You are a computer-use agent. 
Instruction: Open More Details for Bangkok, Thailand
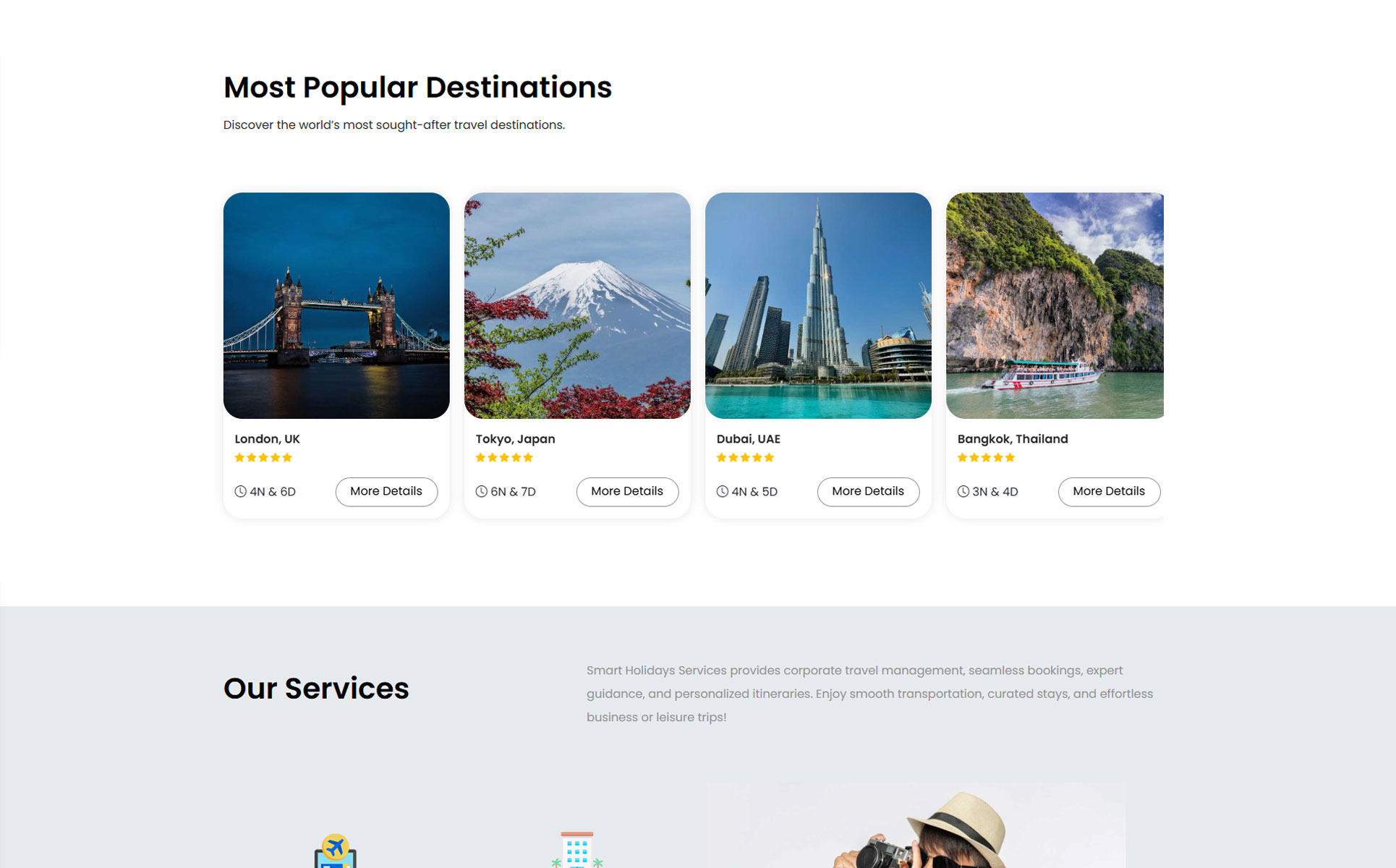pyautogui.click(x=1109, y=492)
